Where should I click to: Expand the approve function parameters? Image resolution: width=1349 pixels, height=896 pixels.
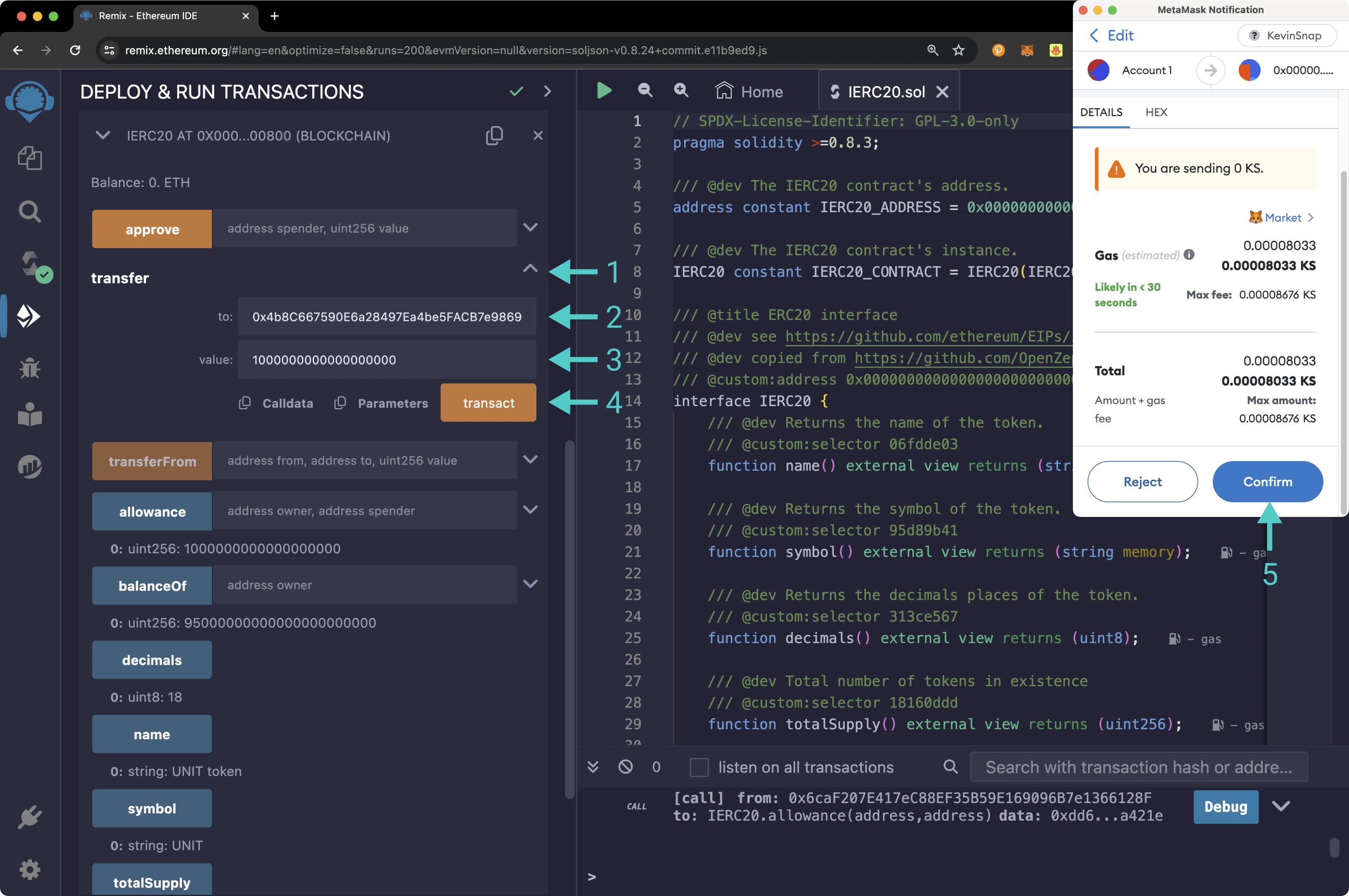(x=530, y=227)
